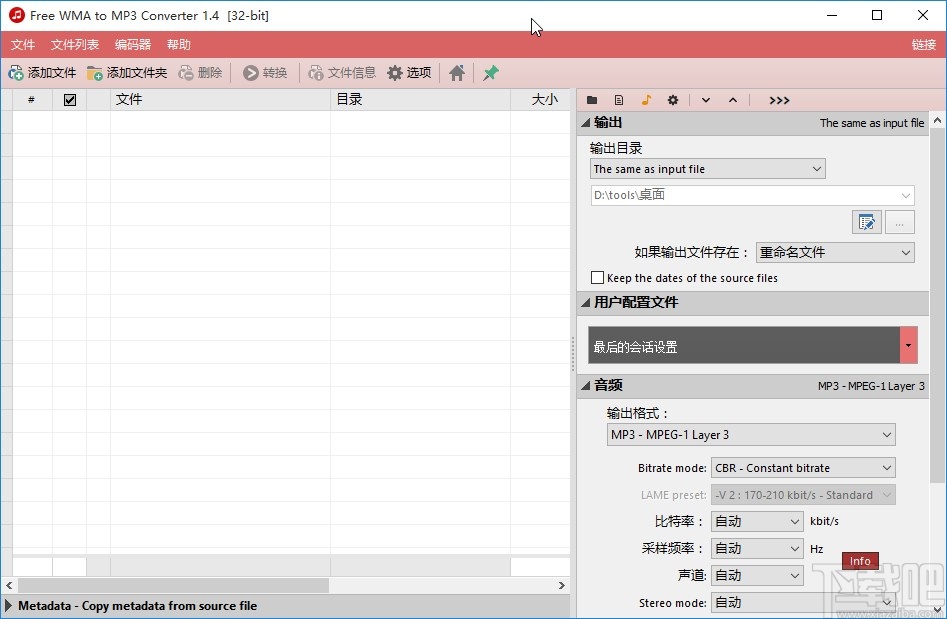
Task: Toggle the select-all checkbox in the file list header
Action: pyautogui.click(x=69, y=99)
